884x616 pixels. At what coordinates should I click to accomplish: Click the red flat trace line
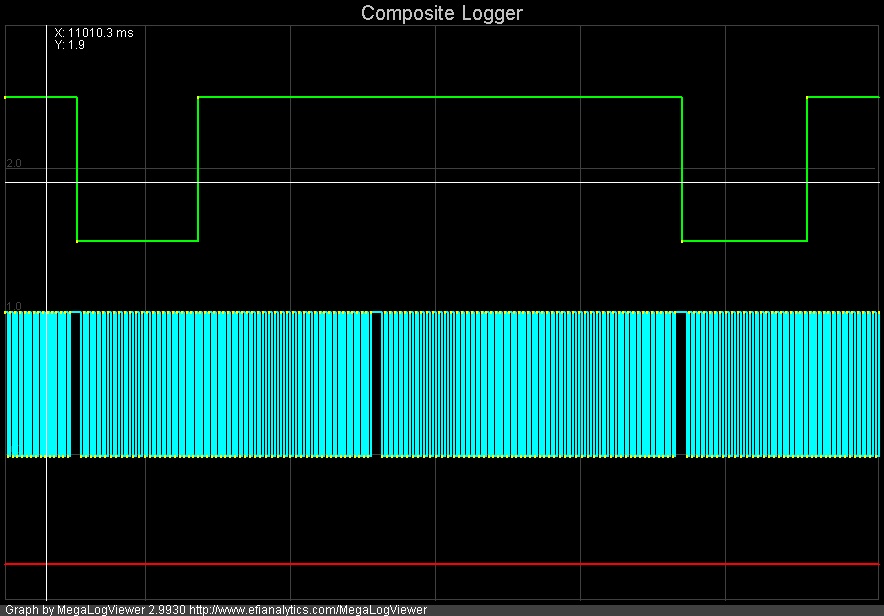(x=441, y=564)
